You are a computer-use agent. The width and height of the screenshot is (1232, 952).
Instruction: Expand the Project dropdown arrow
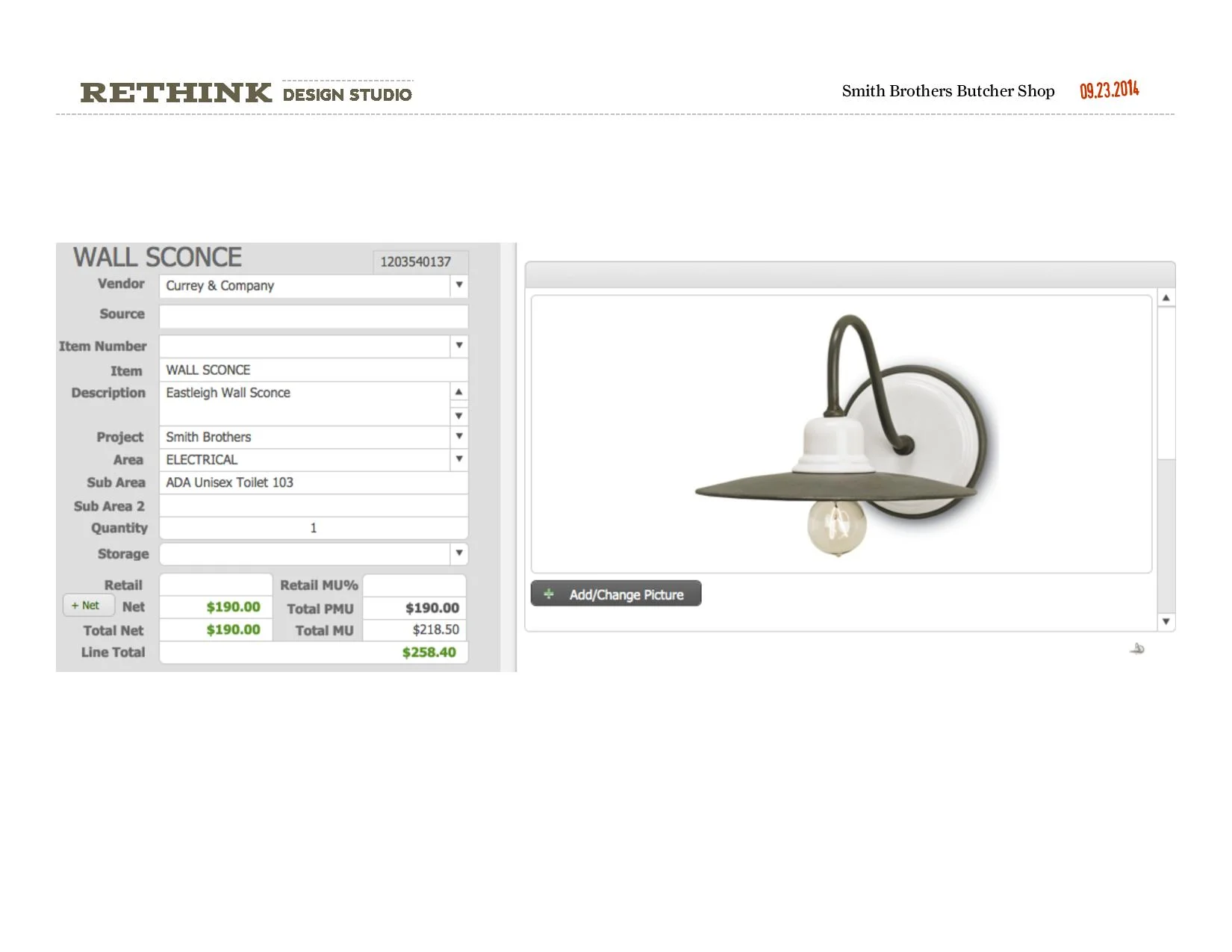tap(459, 436)
